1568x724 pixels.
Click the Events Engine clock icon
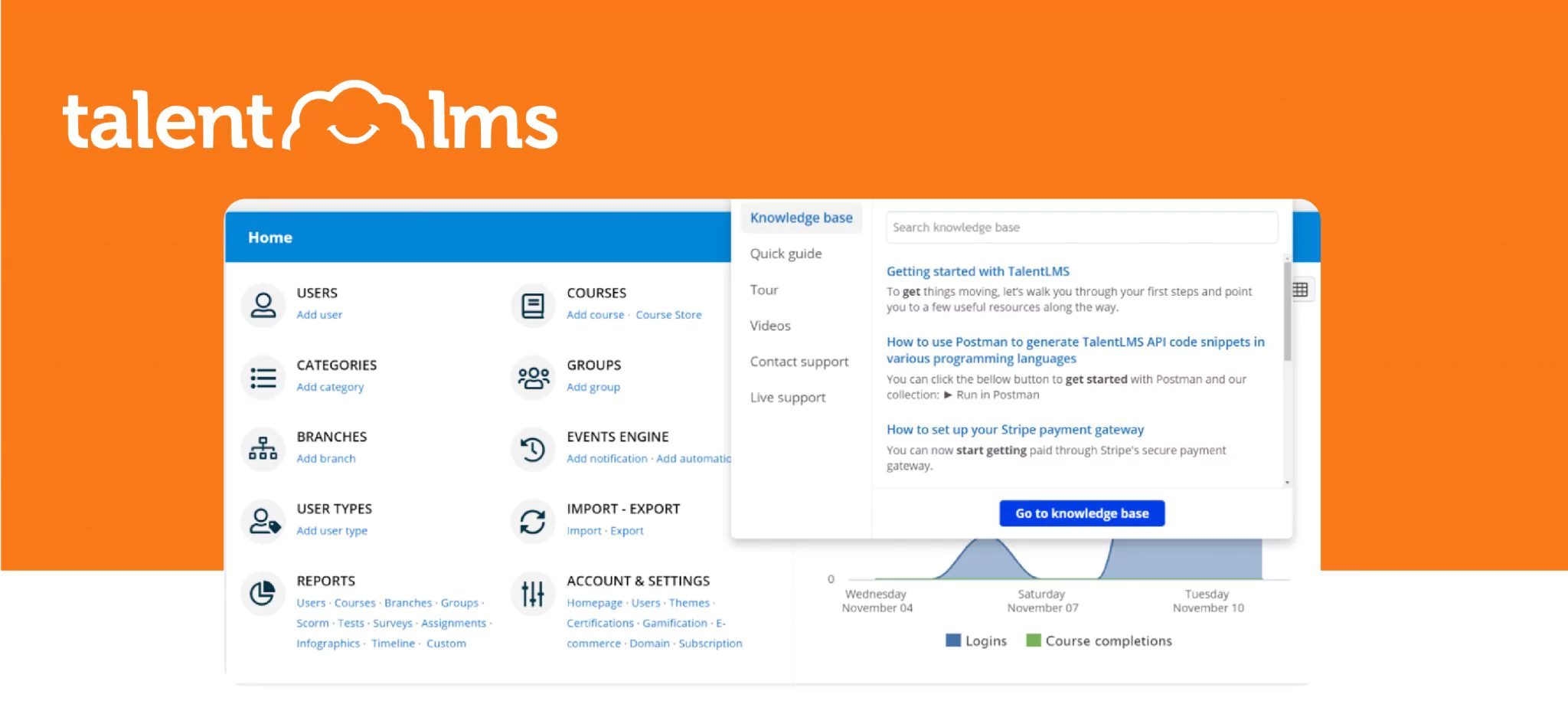tap(533, 449)
